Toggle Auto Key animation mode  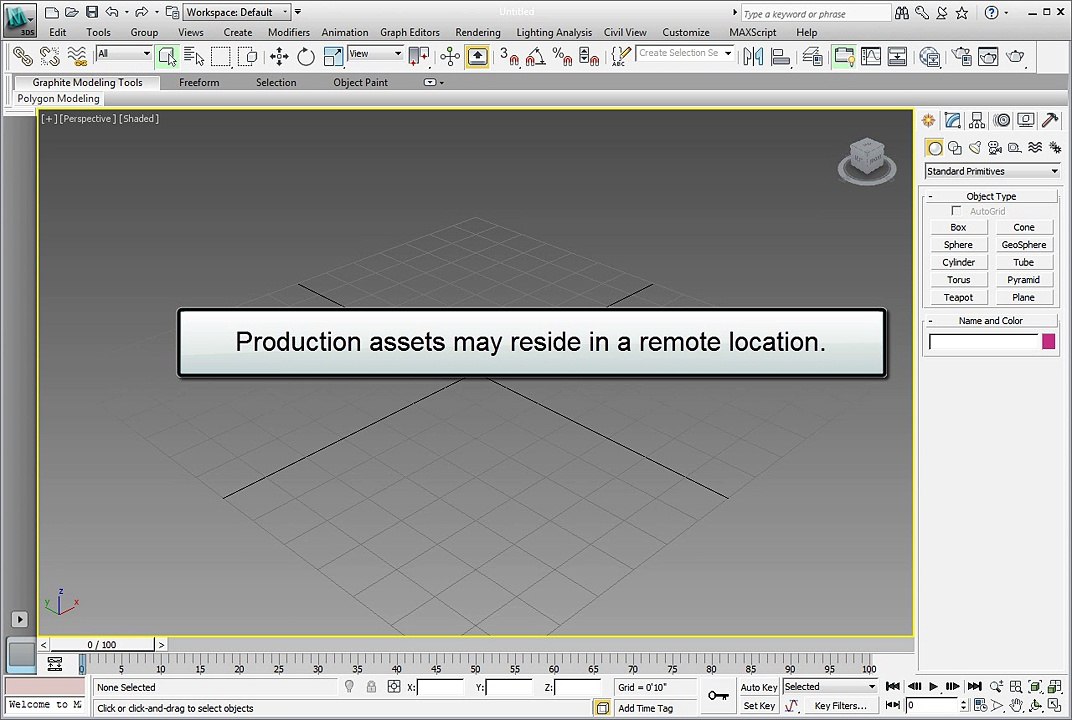[759, 687]
